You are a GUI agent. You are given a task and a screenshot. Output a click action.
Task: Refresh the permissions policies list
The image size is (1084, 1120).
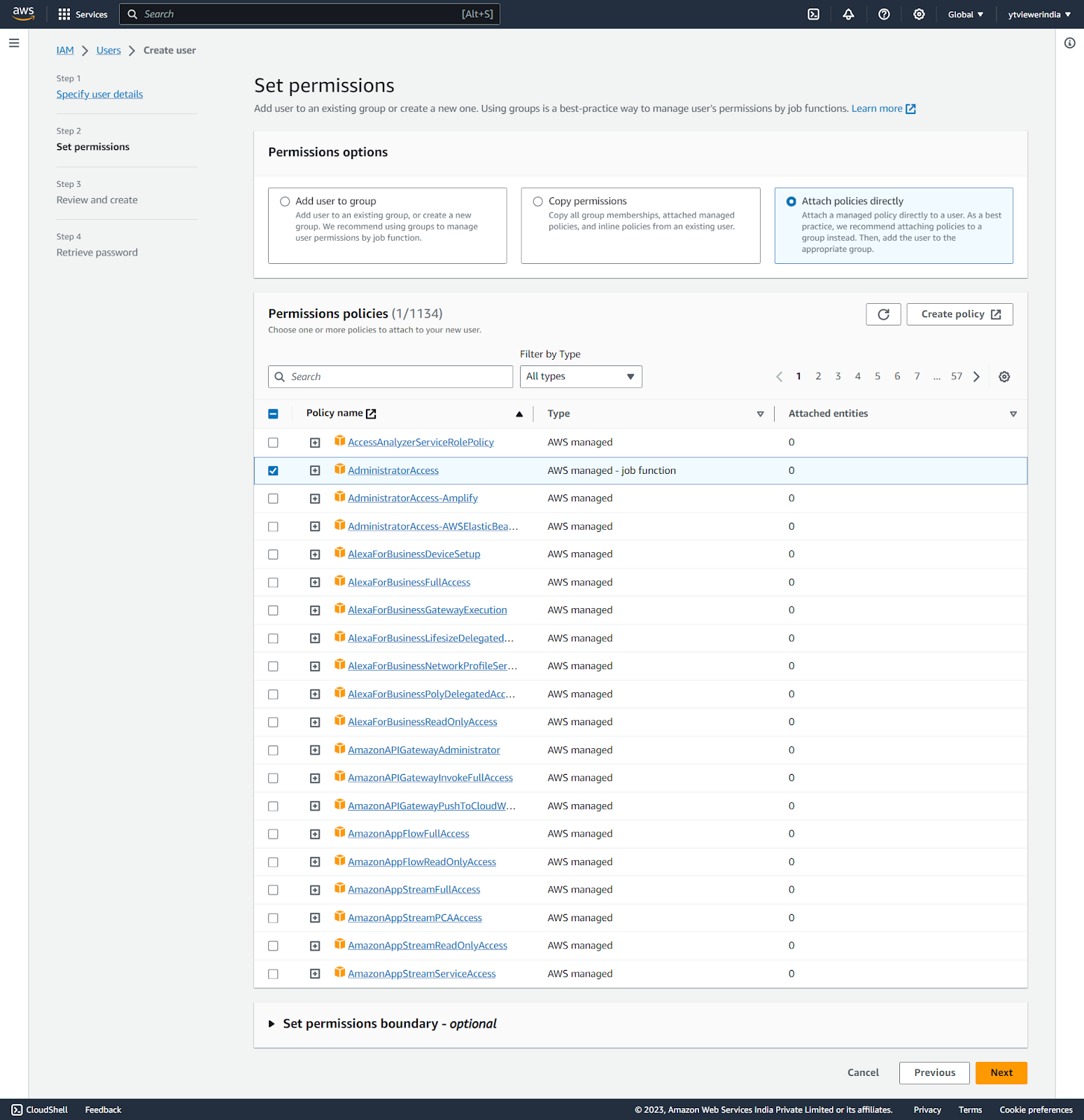883,314
